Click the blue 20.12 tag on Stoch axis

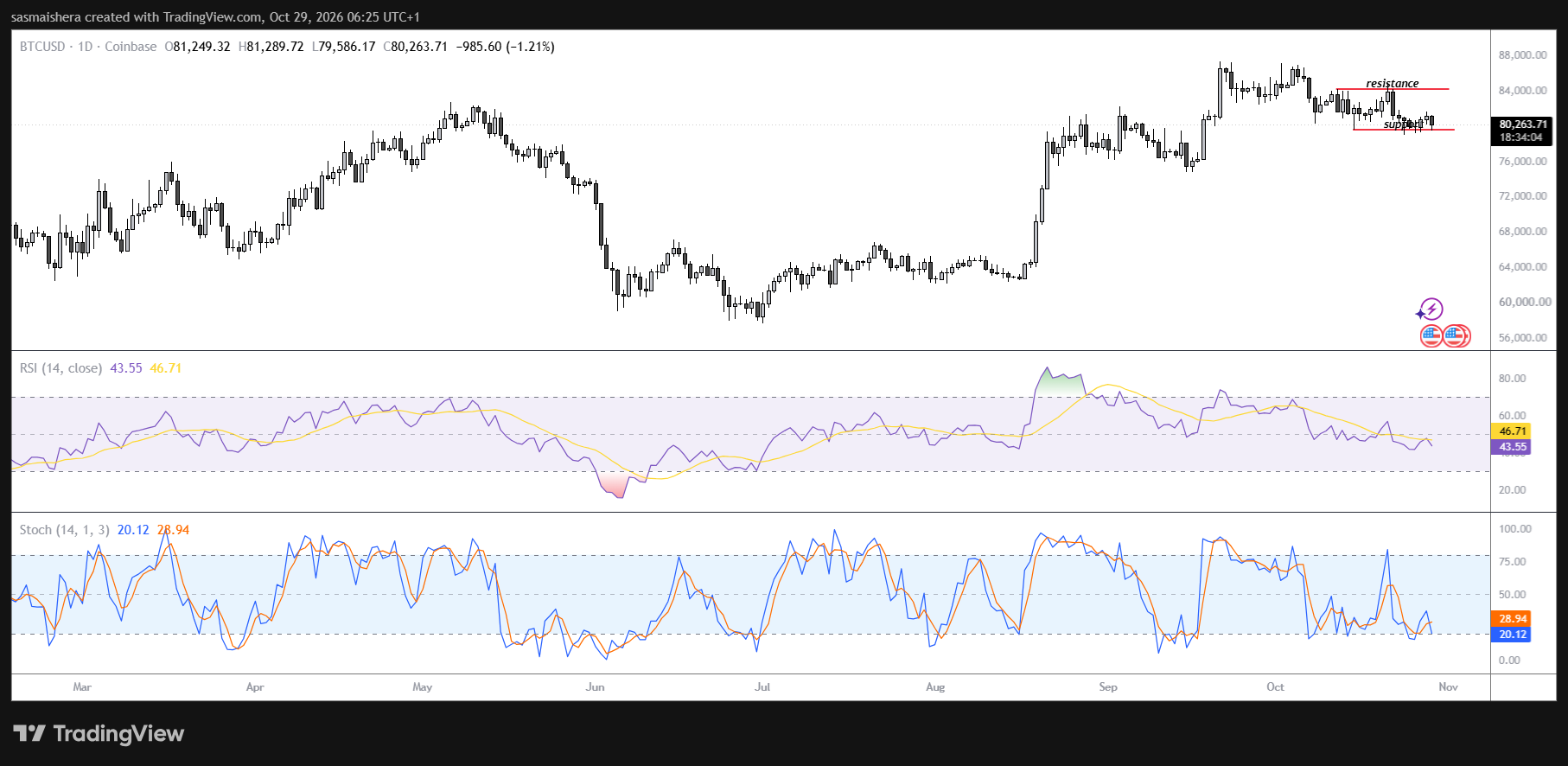pyautogui.click(x=1512, y=635)
